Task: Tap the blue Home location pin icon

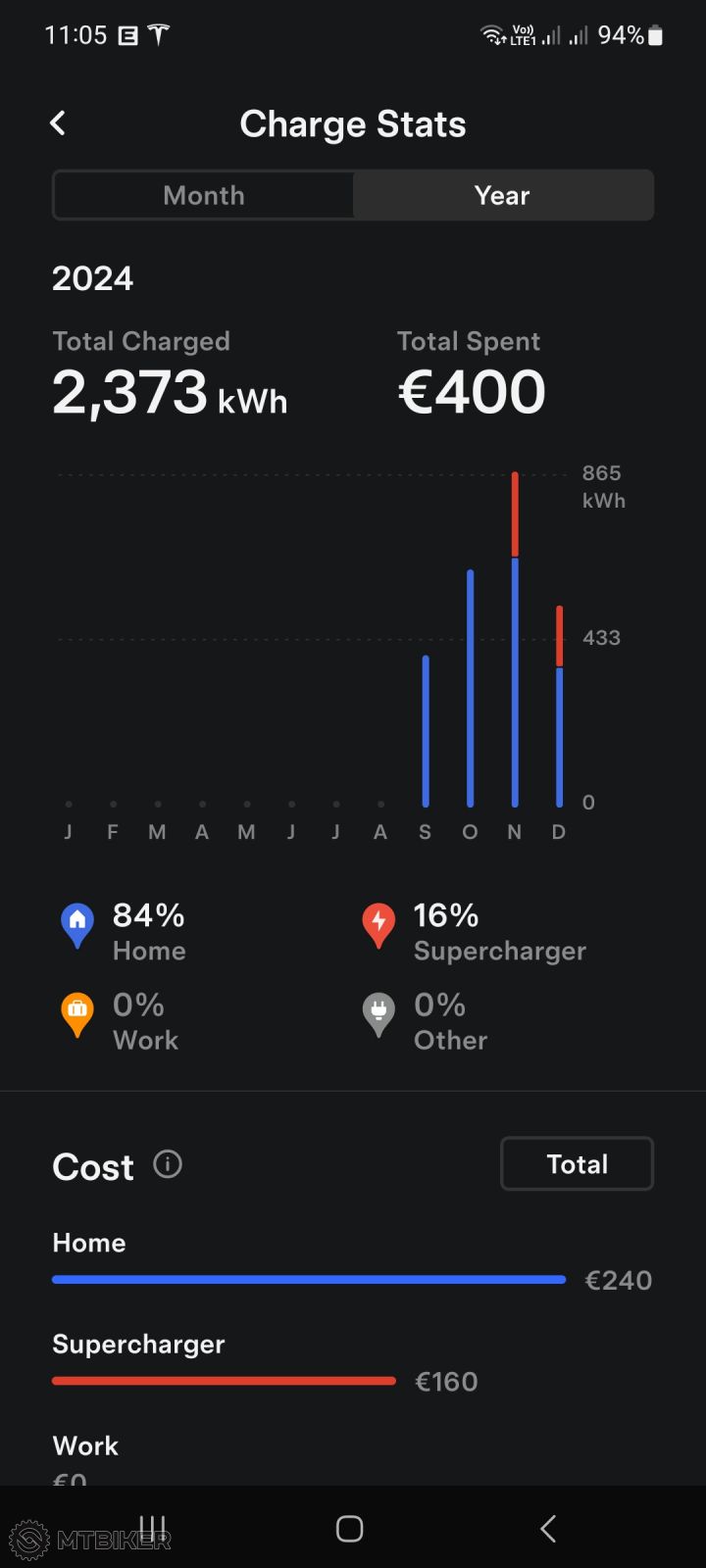Action: (77, 924)
